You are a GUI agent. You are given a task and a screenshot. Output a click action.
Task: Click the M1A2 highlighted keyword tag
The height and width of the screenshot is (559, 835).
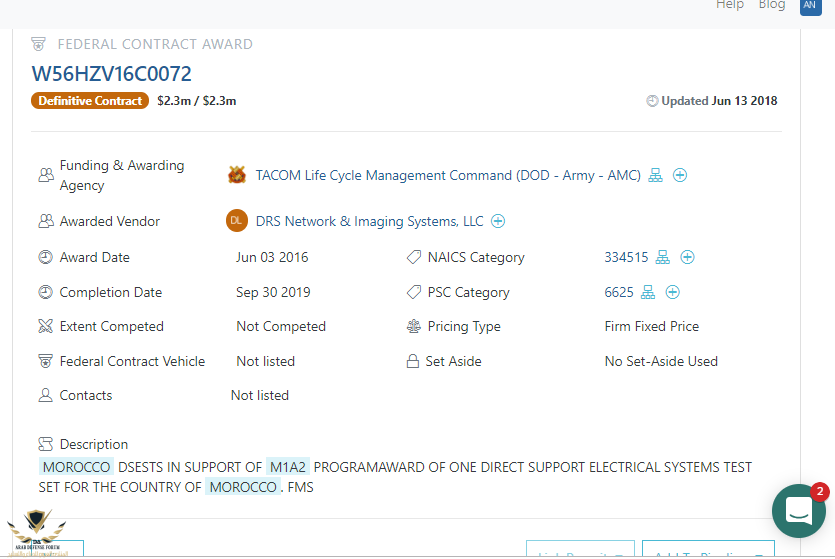[288, 467]
